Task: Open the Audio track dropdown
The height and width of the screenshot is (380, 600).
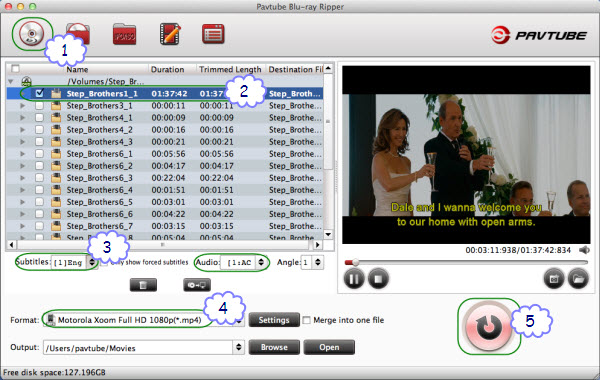Action: coord(243,263)
